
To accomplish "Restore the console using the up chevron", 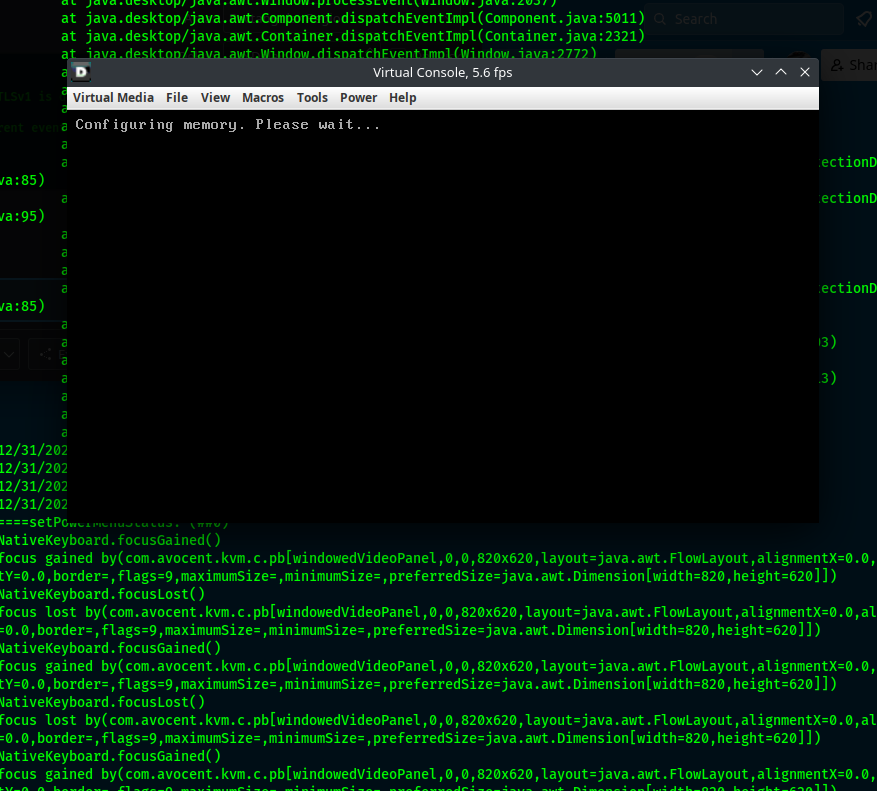I will click(781, 72).
